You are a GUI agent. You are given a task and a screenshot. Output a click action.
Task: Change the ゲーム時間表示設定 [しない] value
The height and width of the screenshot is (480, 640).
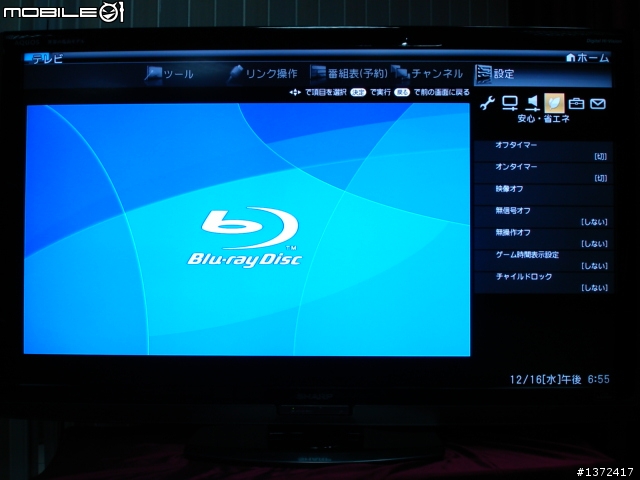[594, 266]
